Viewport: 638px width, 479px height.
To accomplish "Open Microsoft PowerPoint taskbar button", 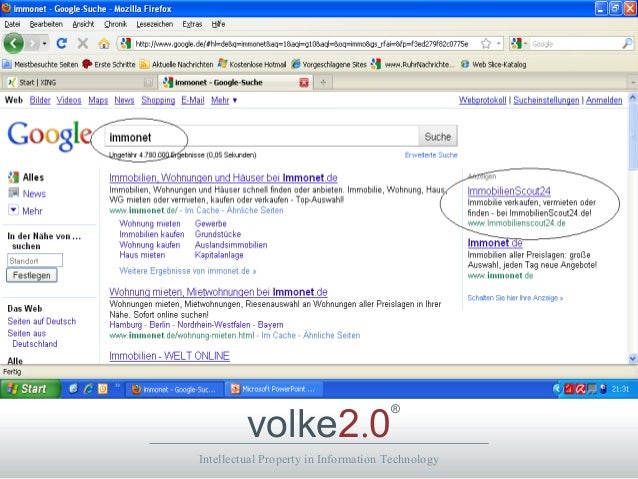I will (274, 389).
